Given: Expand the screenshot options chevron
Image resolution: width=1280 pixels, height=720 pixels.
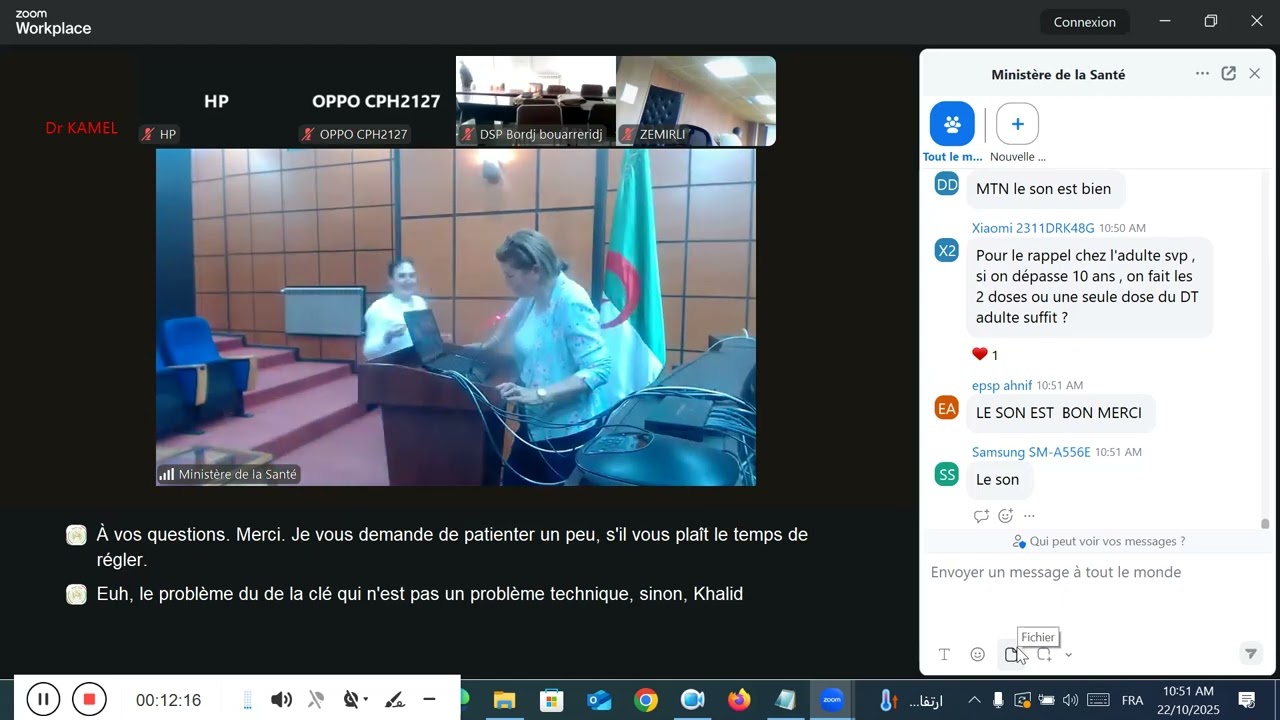Looking at the screenshot, I should [x=1068, y=655].
